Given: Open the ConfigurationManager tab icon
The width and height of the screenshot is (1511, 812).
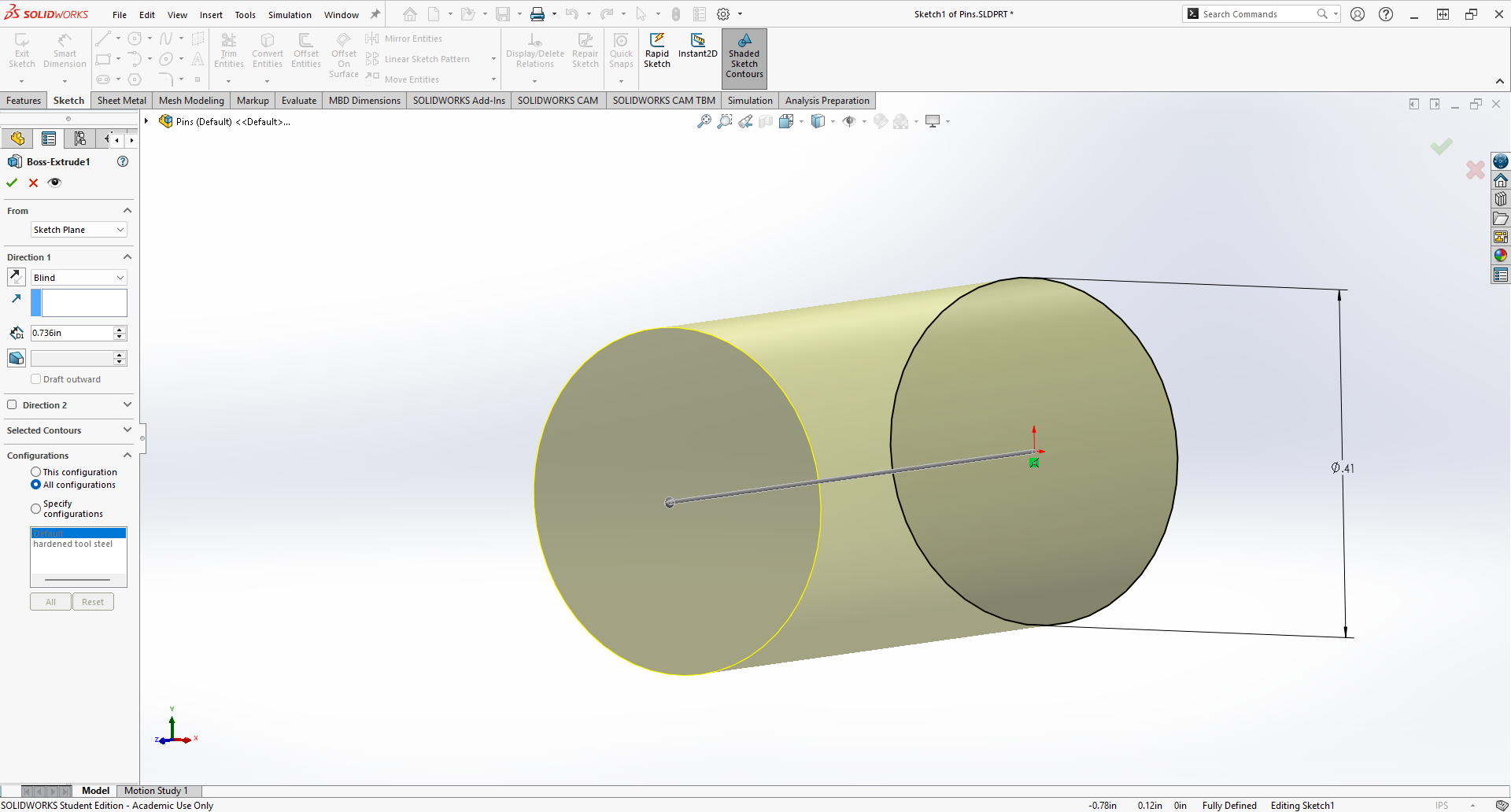Looking at the screenshot, I should 80,139.
